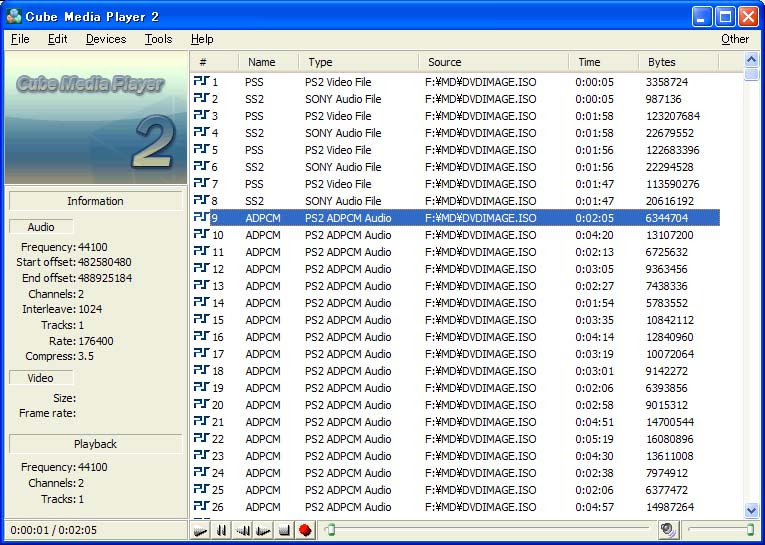
Task: Click the file icon of row 7
Action: tap(201, 182)
